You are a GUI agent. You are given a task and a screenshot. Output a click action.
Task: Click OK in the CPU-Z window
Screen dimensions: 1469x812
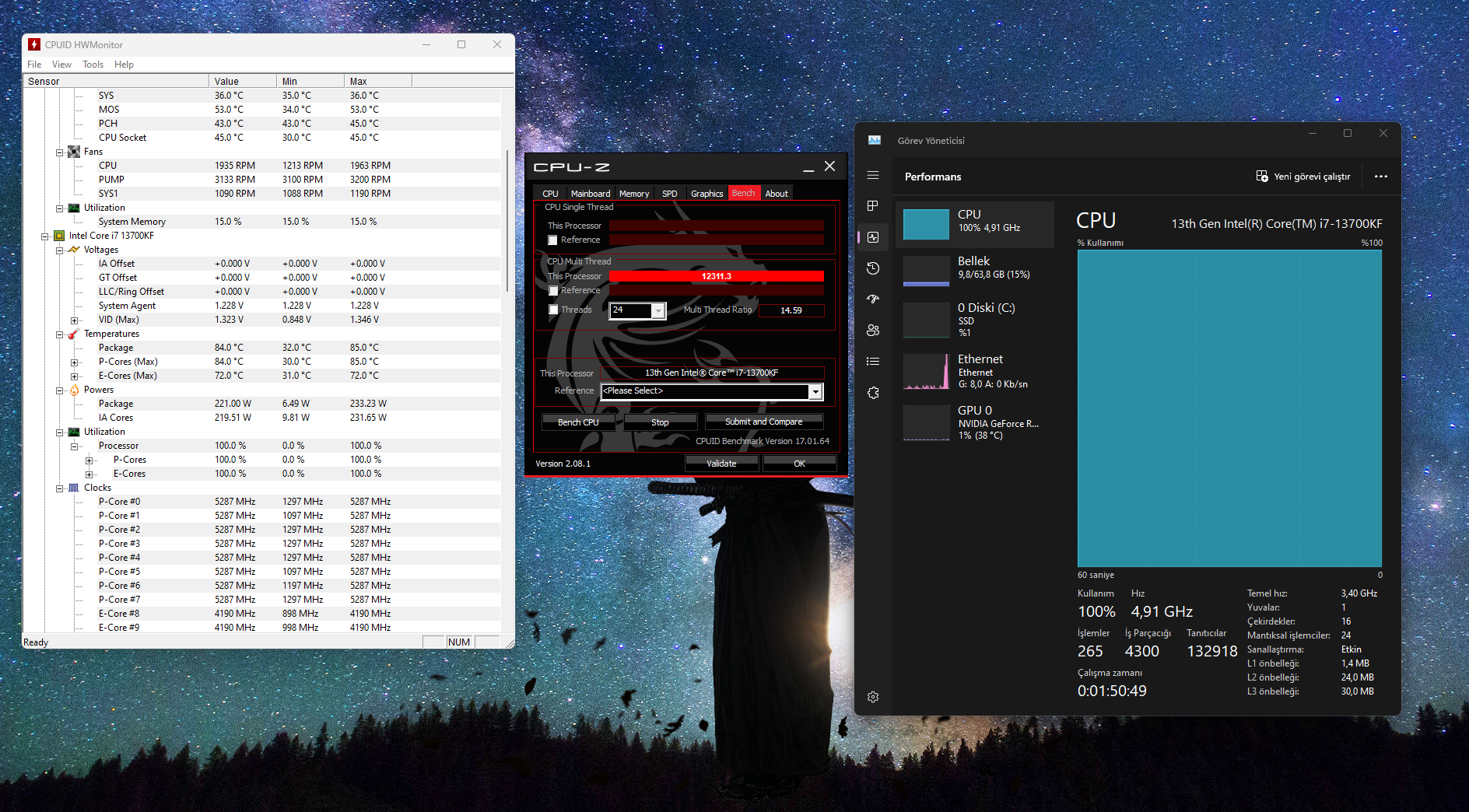(799, 463)
